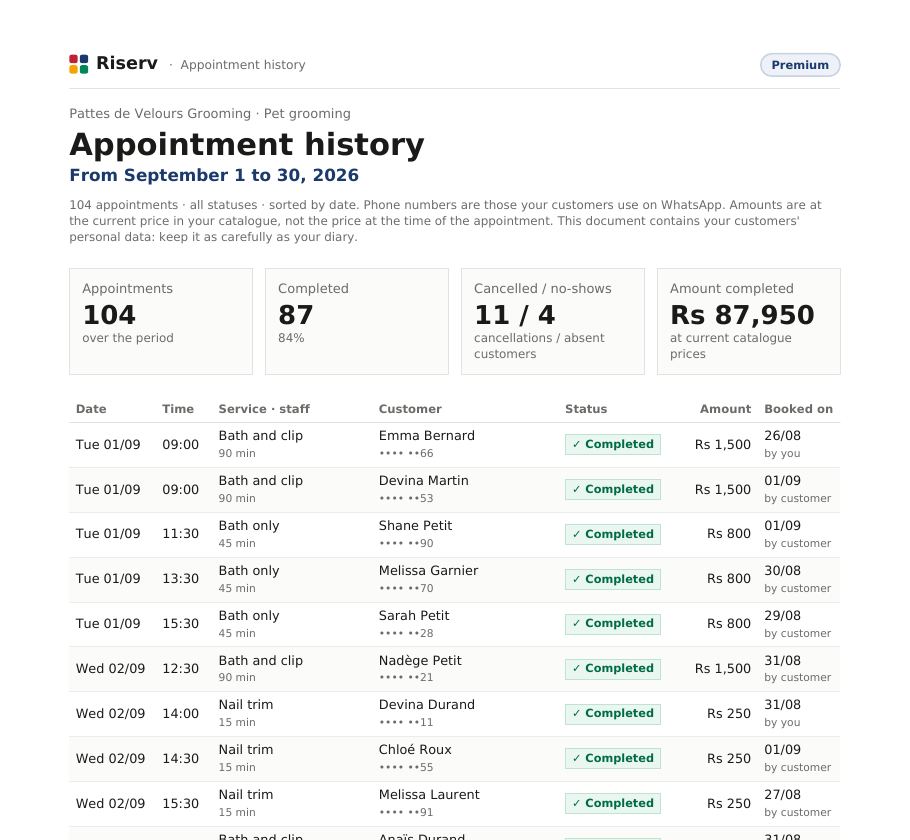
Task: Click the Status column header
Action: (586, 409)
